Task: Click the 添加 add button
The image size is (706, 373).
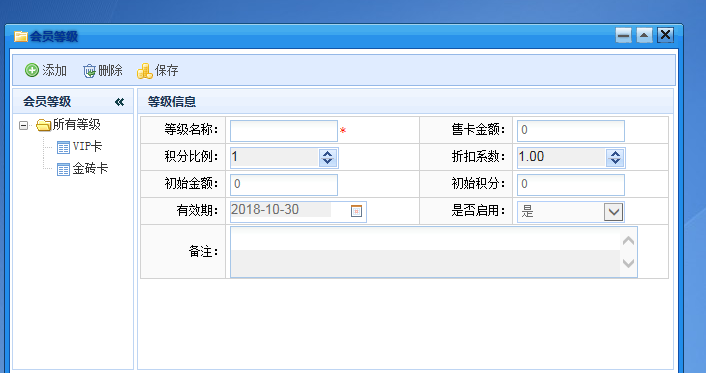Action: (45, 70)
